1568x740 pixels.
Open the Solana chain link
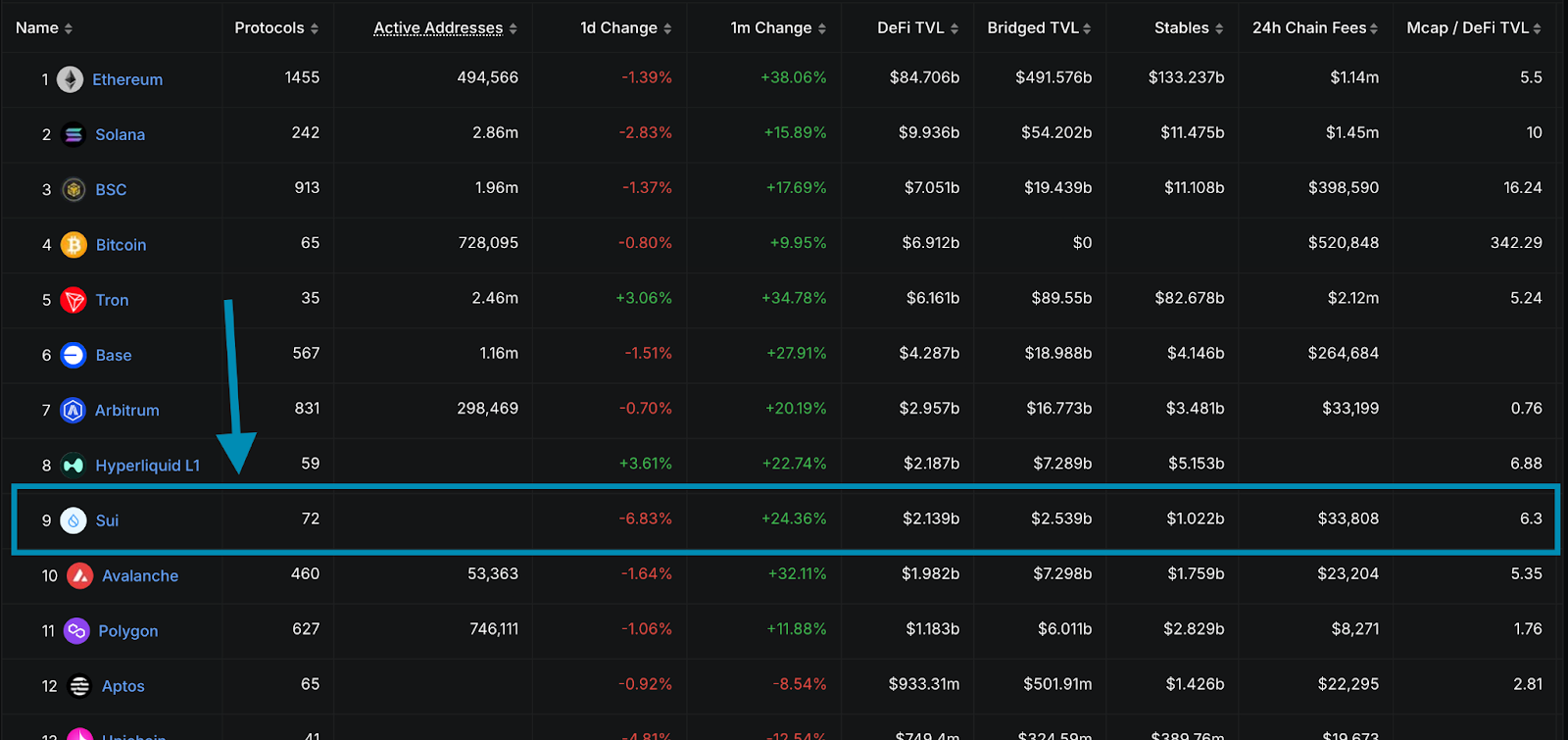(121, 134)
